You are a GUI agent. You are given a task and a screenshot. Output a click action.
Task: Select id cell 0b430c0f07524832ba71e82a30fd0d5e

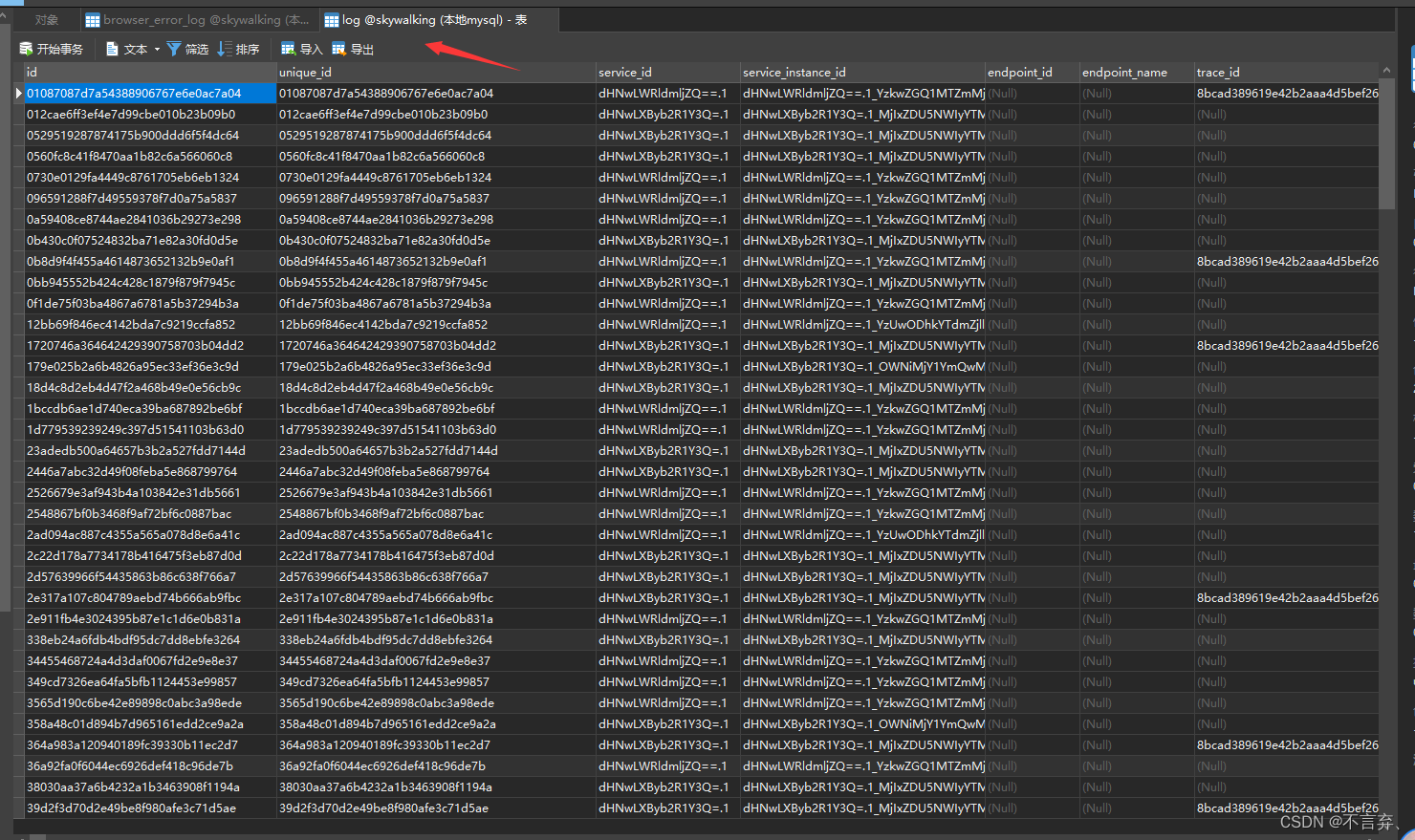click(150, 241)
